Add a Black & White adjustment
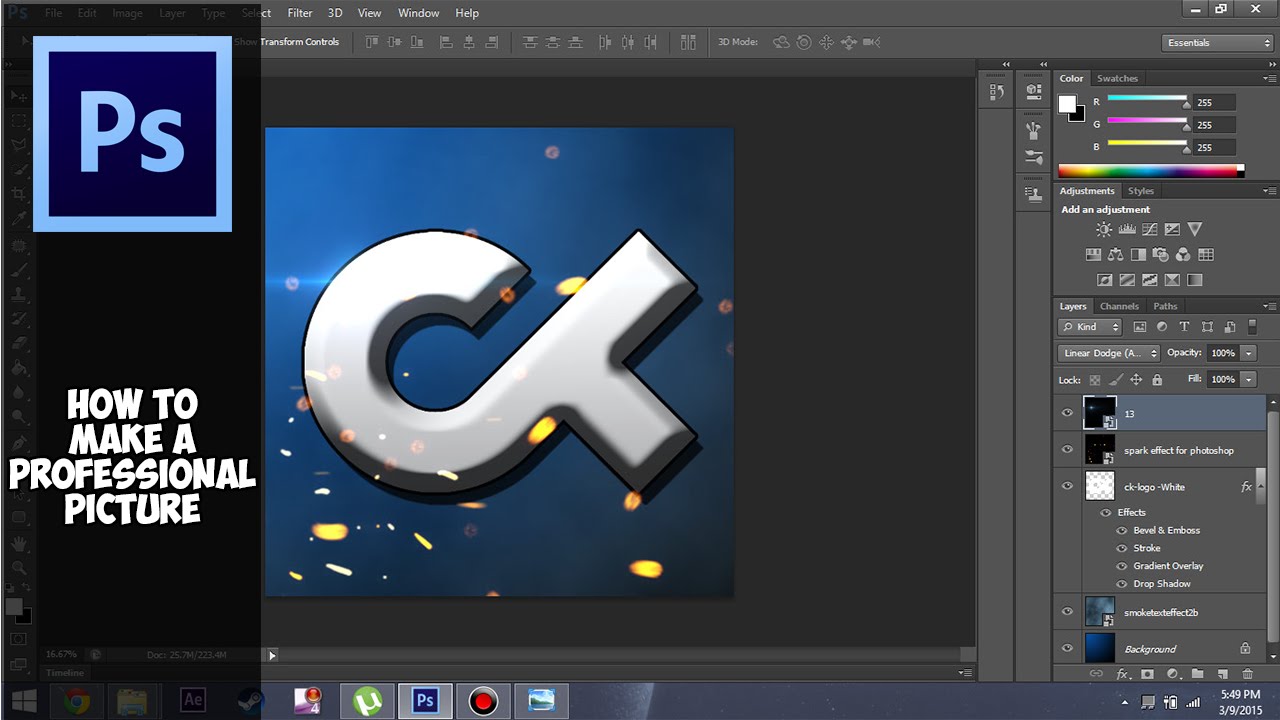 1138,255
